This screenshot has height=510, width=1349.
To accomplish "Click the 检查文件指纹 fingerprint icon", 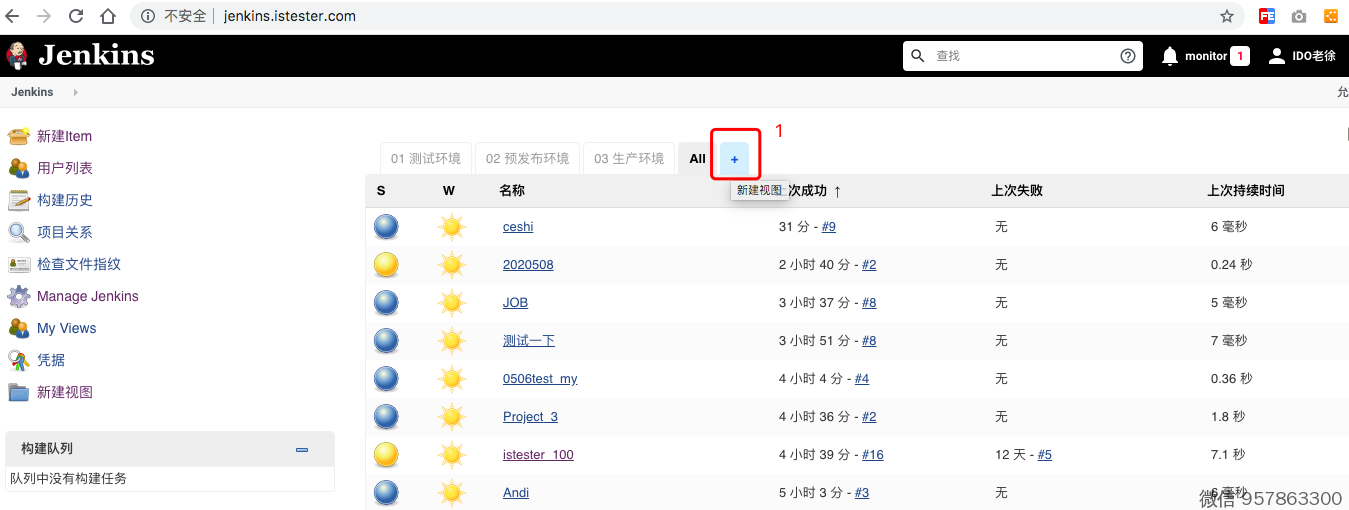I will click(x=19, y=264).
